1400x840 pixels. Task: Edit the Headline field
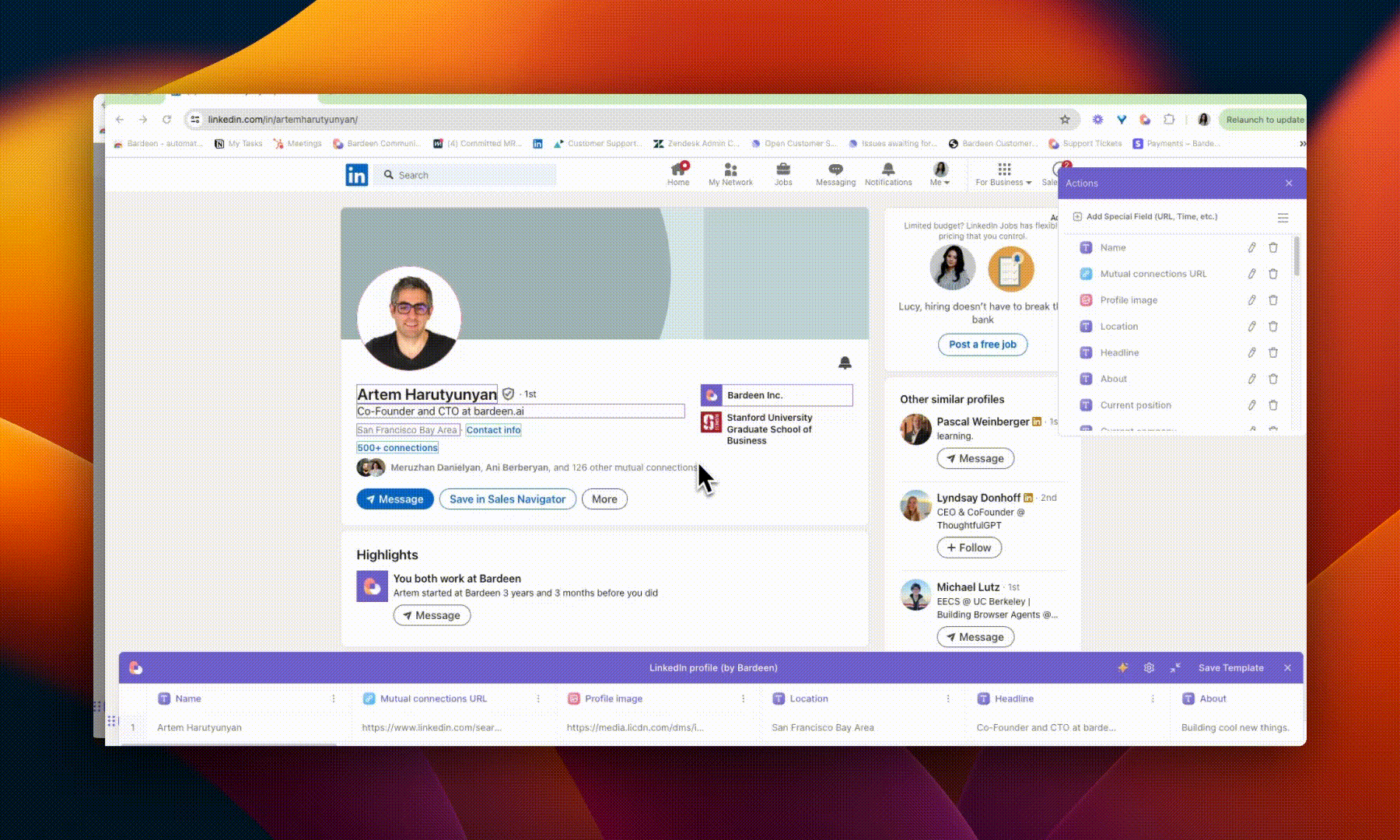1251,352
